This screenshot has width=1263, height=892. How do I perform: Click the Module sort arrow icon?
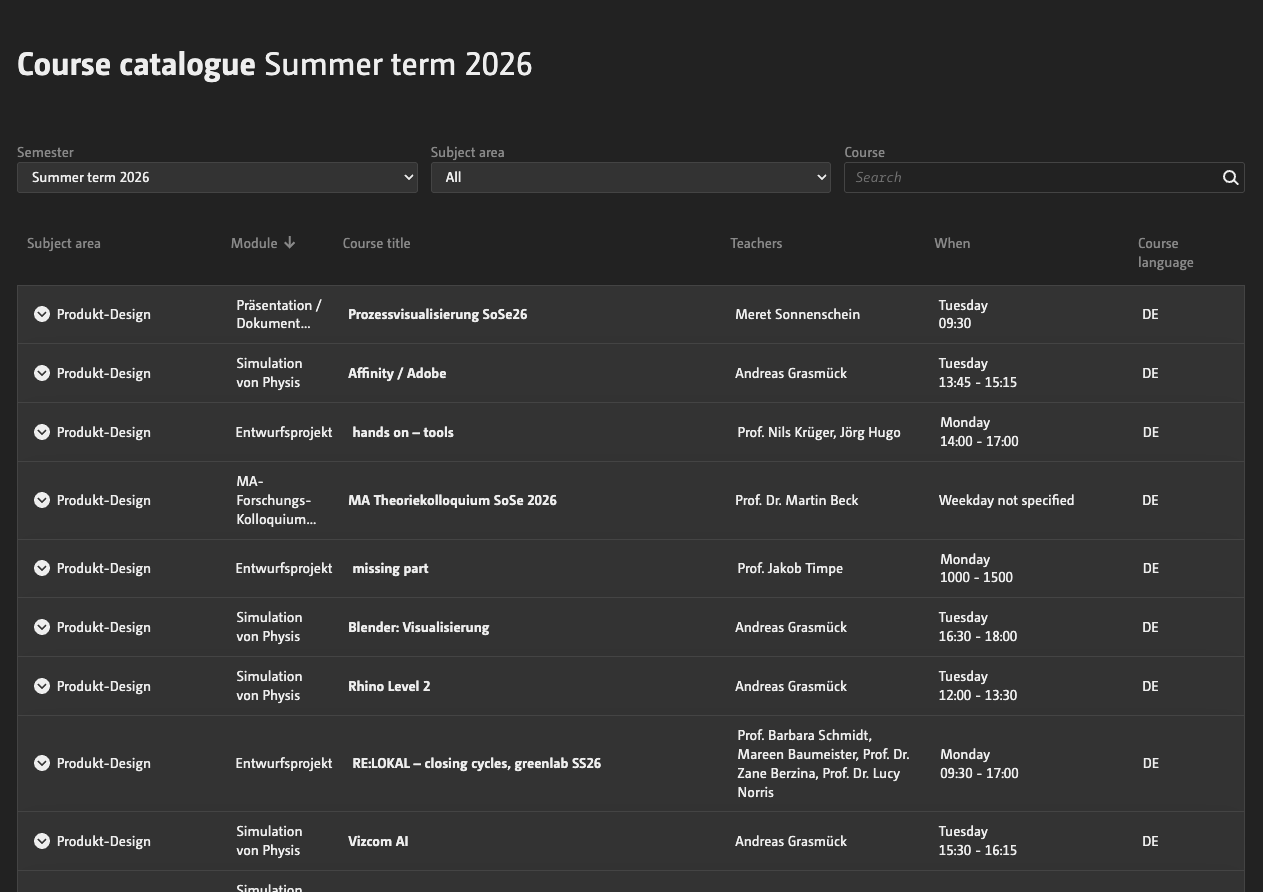click(290, 243)
